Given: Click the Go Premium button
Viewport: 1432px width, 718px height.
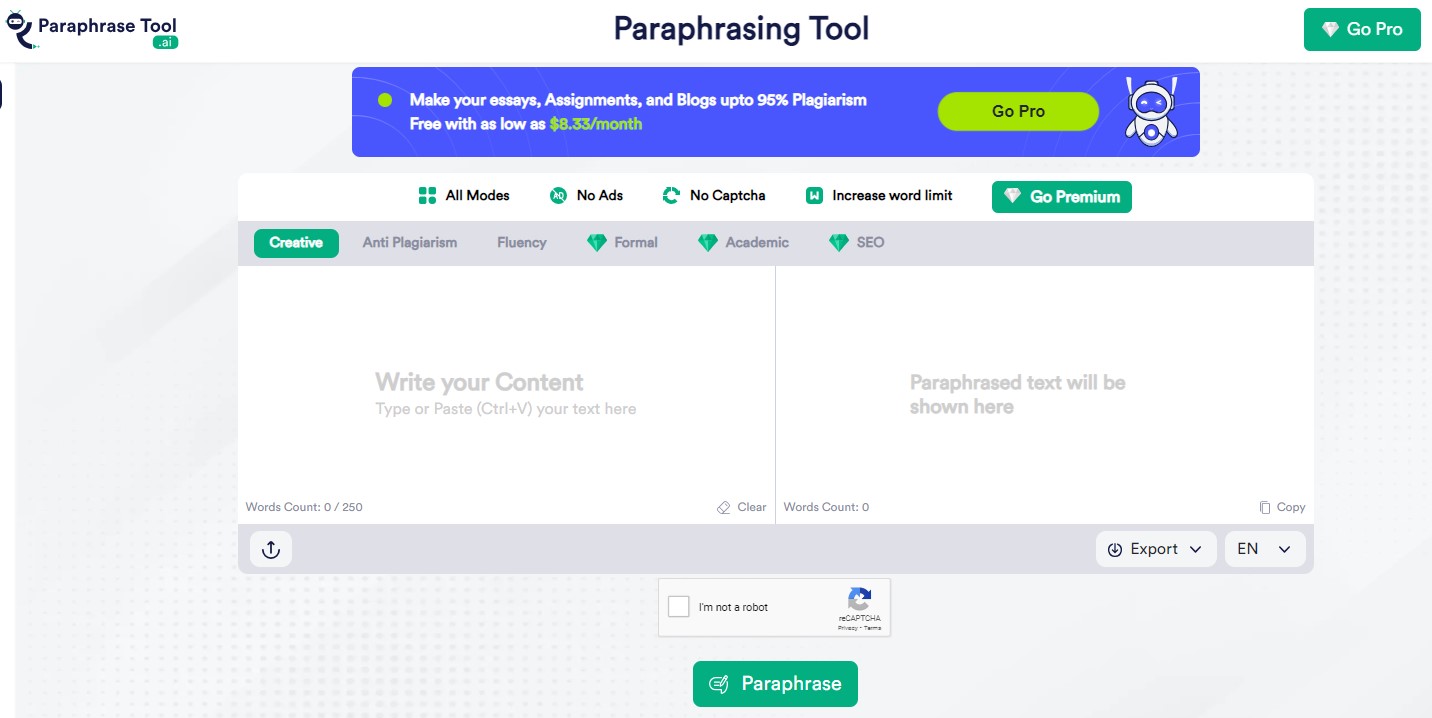Looking at the screenshot, I should tap(1061, 197).
